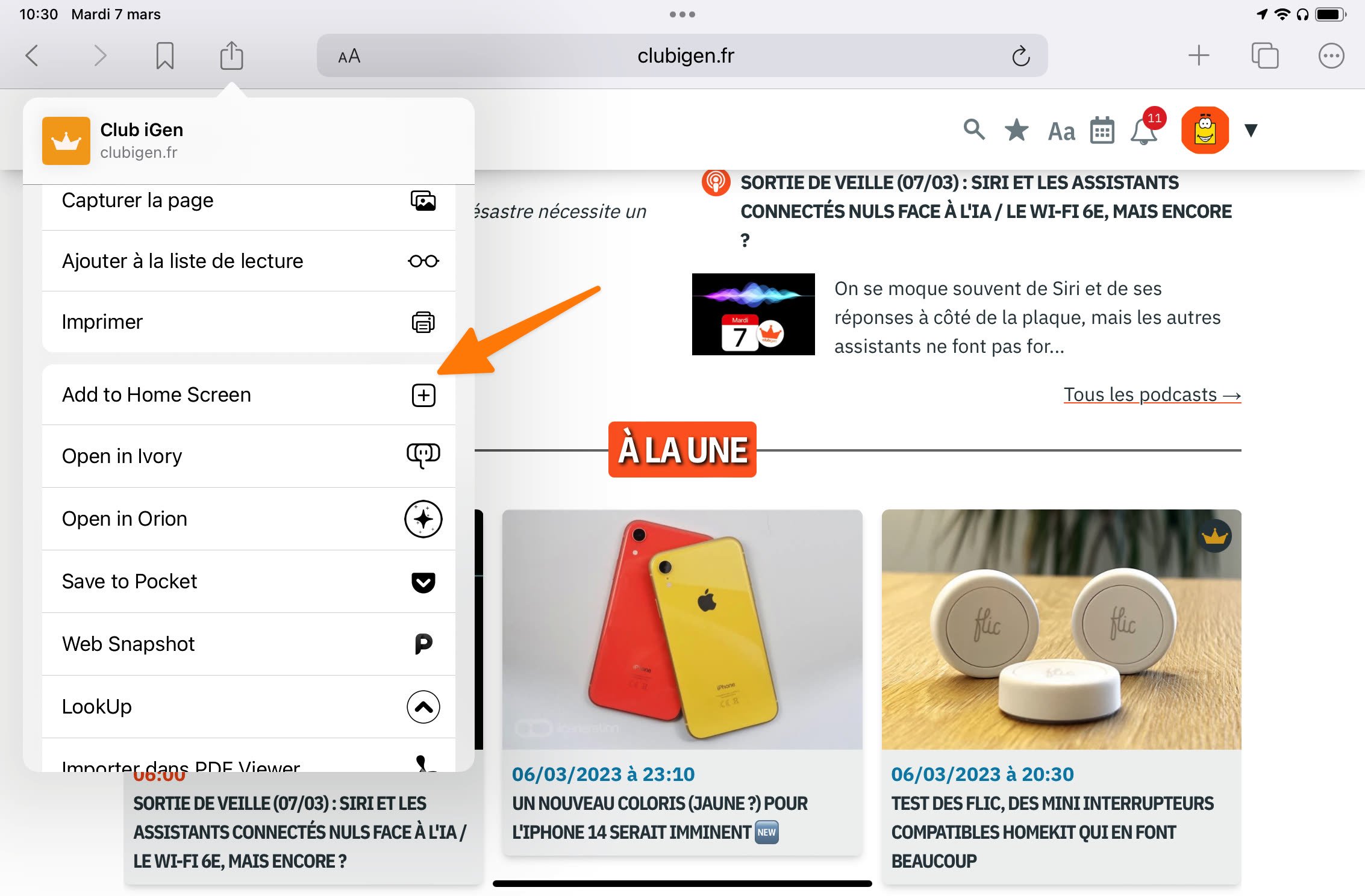Tap the three-dot multitasking control at top

tap(682, 14)
